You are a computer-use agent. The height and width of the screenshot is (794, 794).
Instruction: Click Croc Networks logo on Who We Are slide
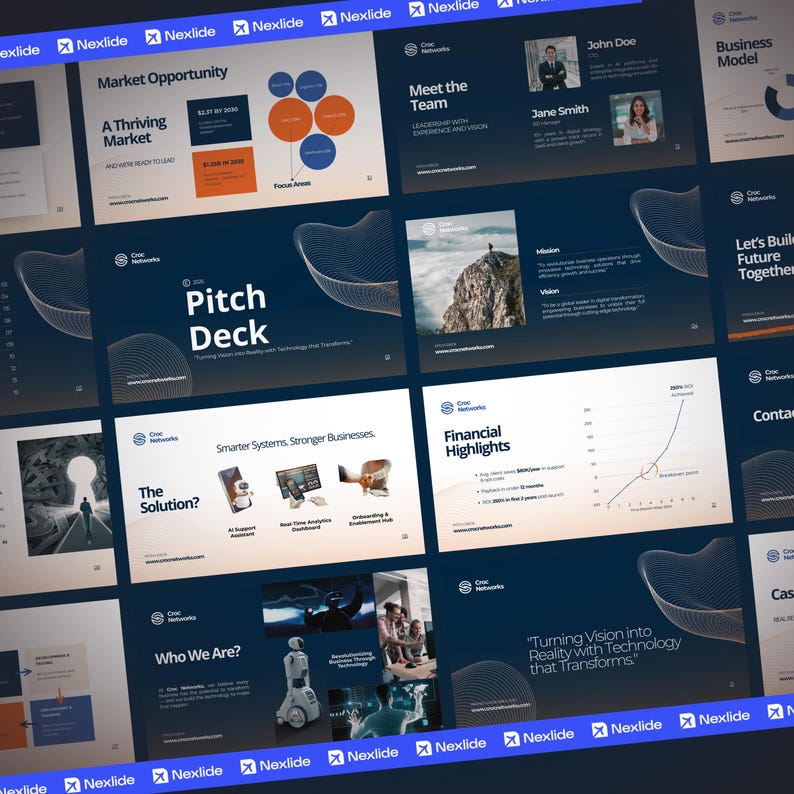point(173,617)
